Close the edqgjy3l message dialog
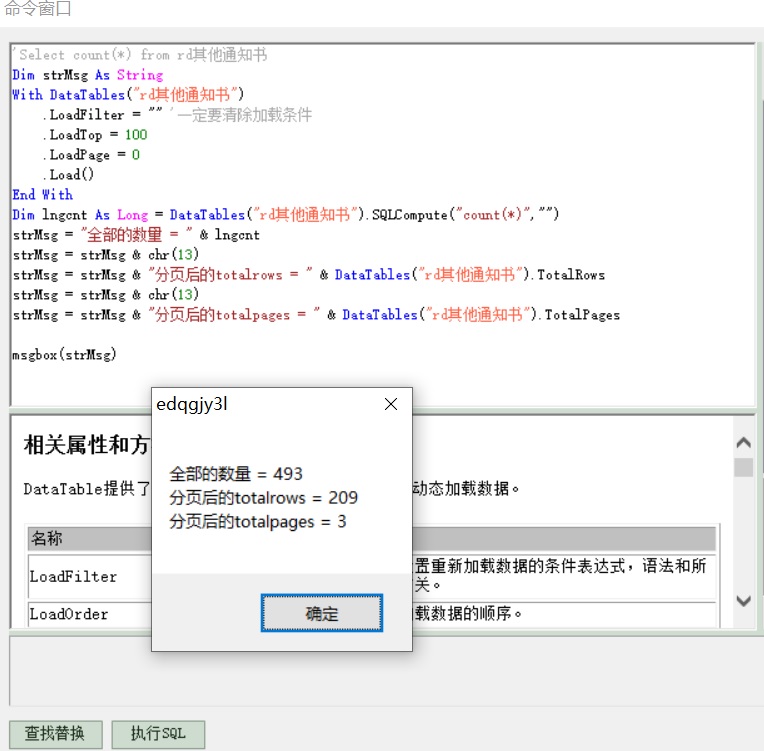 click(391, 404)
